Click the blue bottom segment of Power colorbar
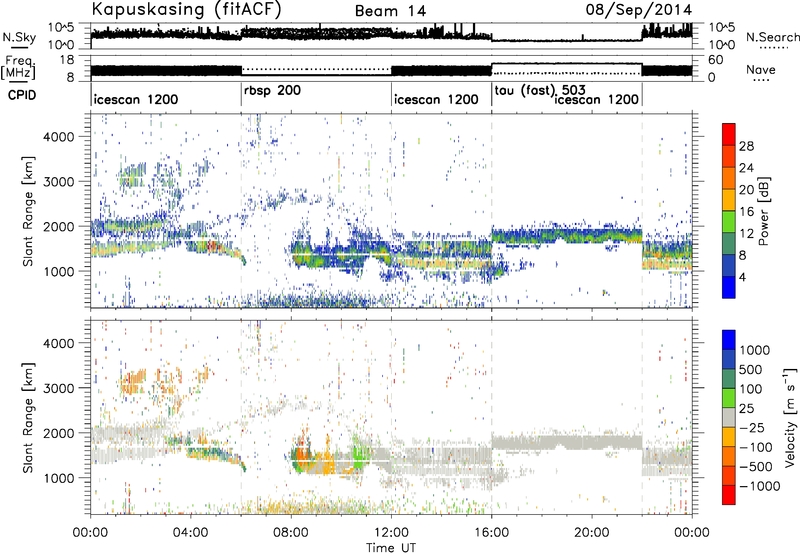Viewport: 800px width, 554px height. tap(729, 287)
